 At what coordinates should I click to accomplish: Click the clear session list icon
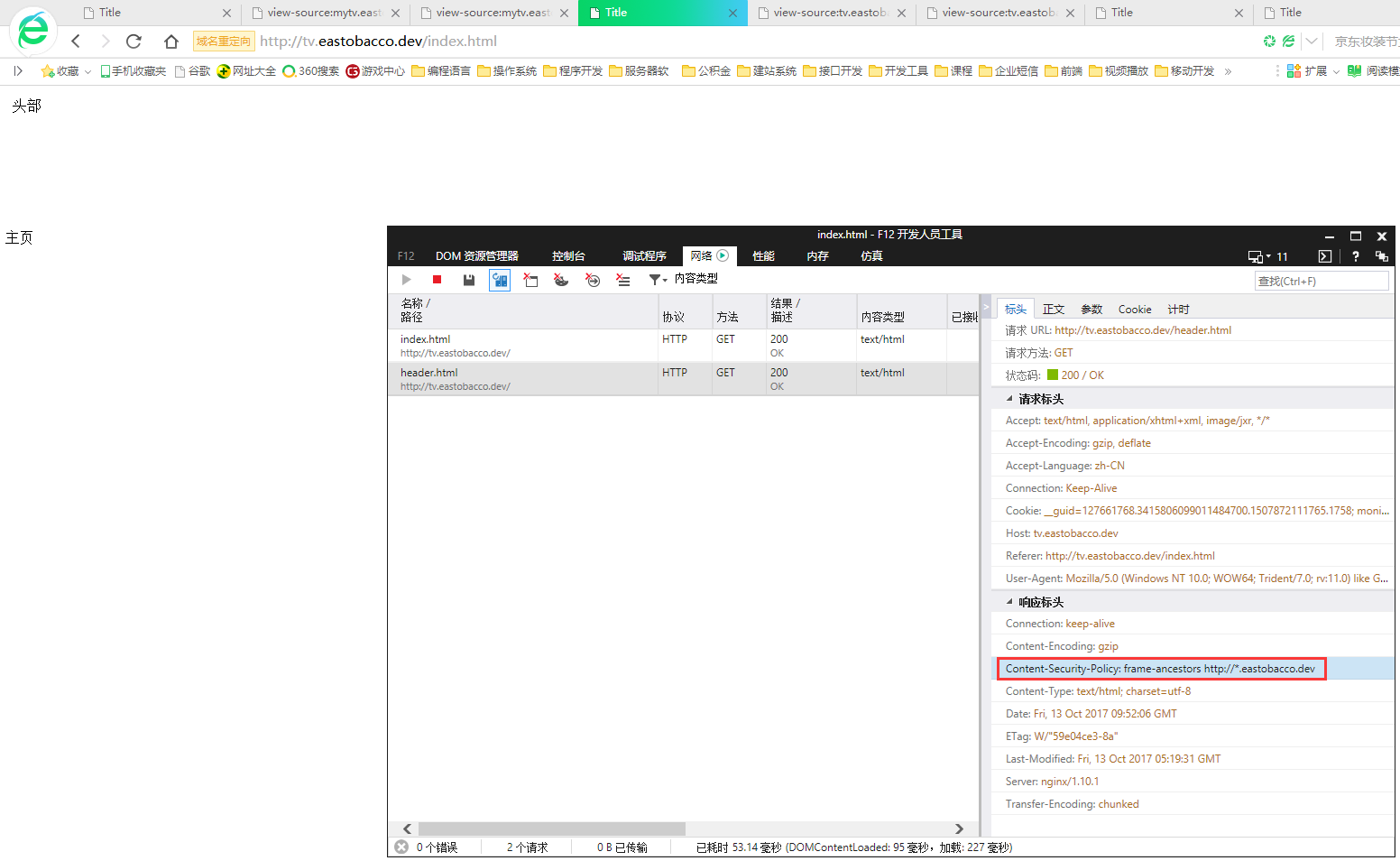click(623, 280)
